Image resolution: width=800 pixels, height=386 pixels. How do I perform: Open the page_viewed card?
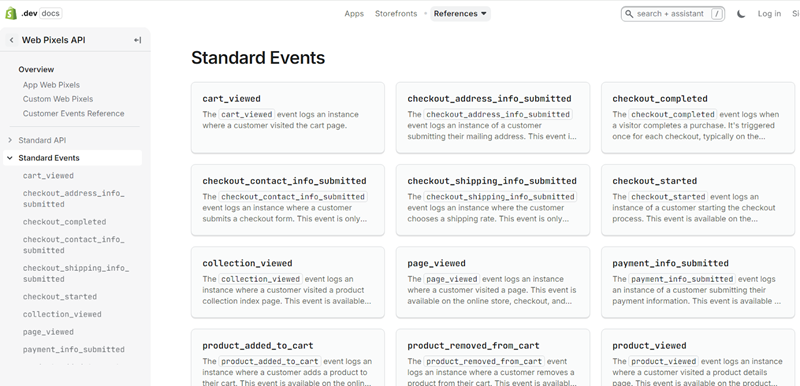pos(493,282)
